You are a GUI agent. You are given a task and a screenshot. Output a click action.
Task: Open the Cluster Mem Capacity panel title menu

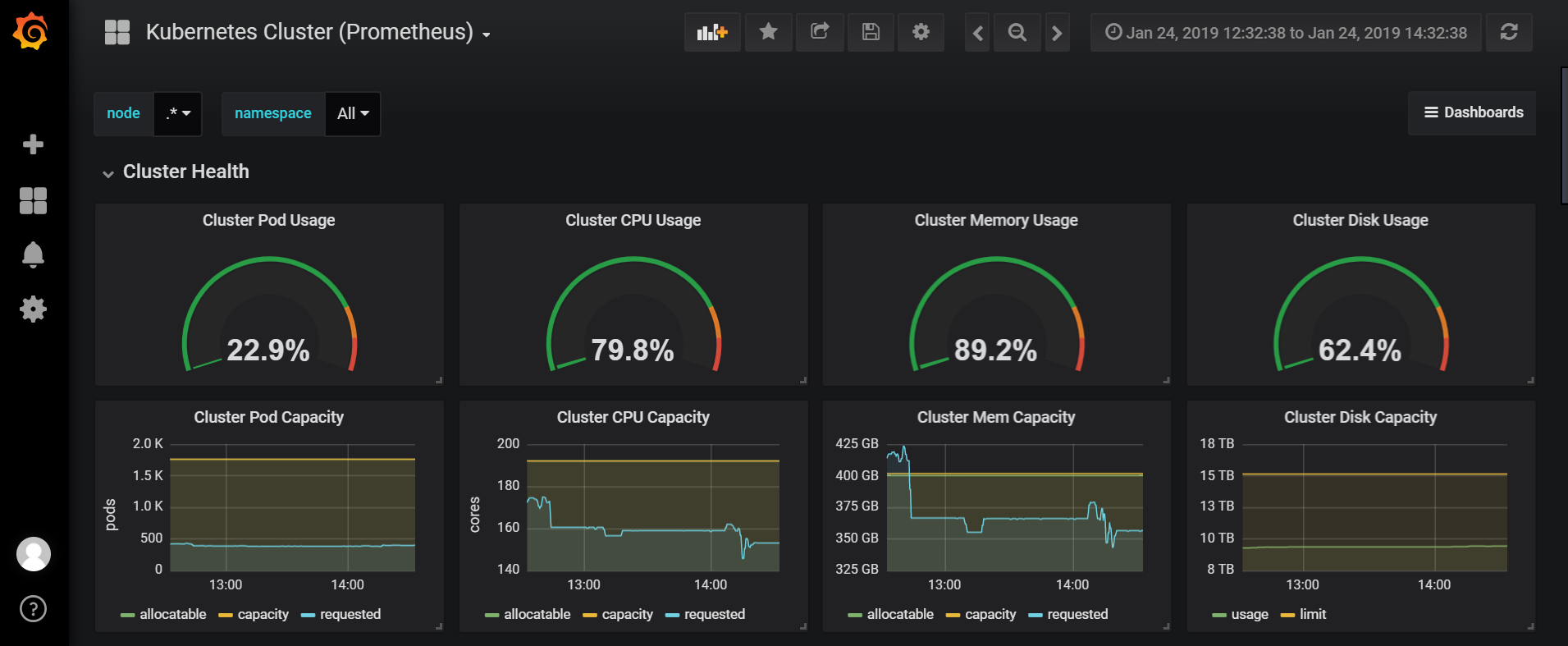coord(995,417)
